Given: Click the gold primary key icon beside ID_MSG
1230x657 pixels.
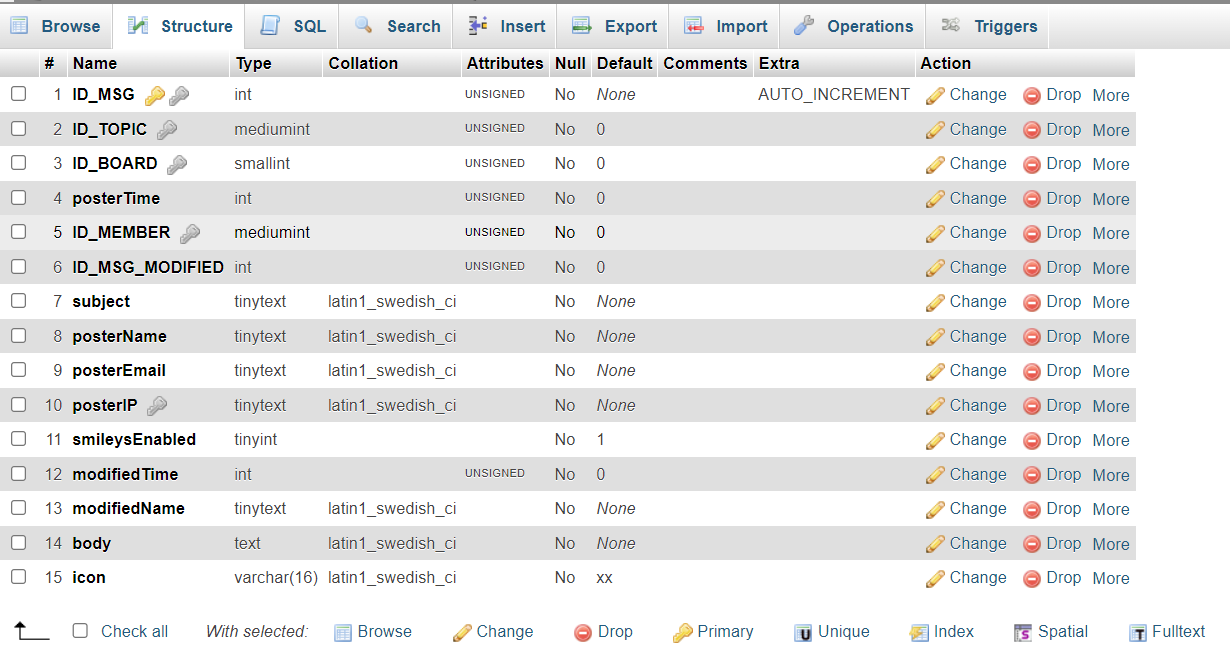Looking at the screenshot, I should coord(154,96).
